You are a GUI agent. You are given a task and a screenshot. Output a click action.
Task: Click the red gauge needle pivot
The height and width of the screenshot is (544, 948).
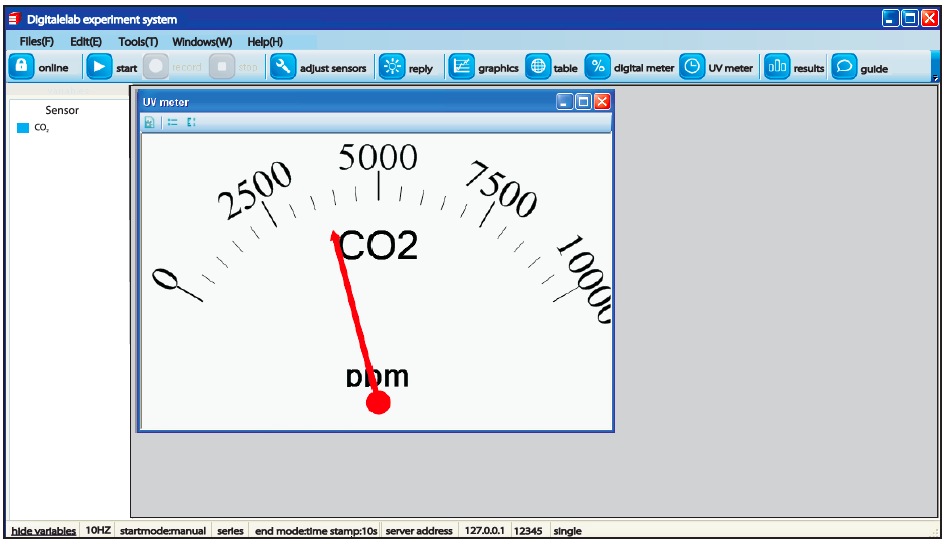[378, 402]
